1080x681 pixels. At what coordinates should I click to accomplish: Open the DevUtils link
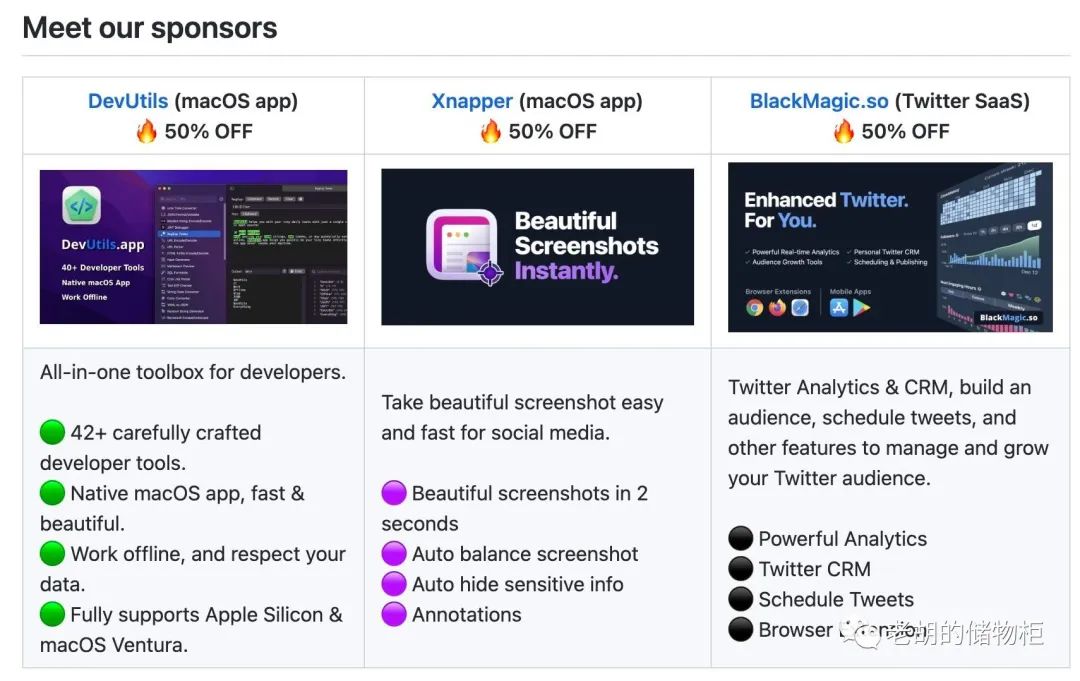[x=128, y=101]
